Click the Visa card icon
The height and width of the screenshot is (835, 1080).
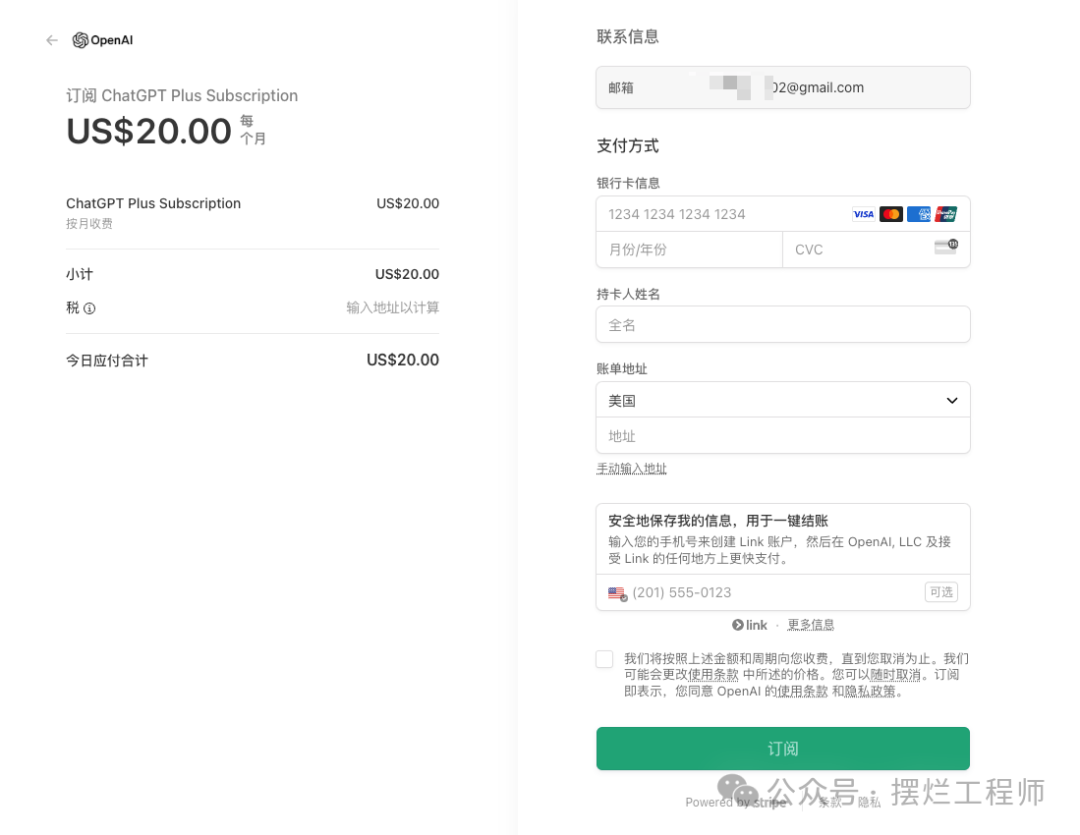(863, 214)
